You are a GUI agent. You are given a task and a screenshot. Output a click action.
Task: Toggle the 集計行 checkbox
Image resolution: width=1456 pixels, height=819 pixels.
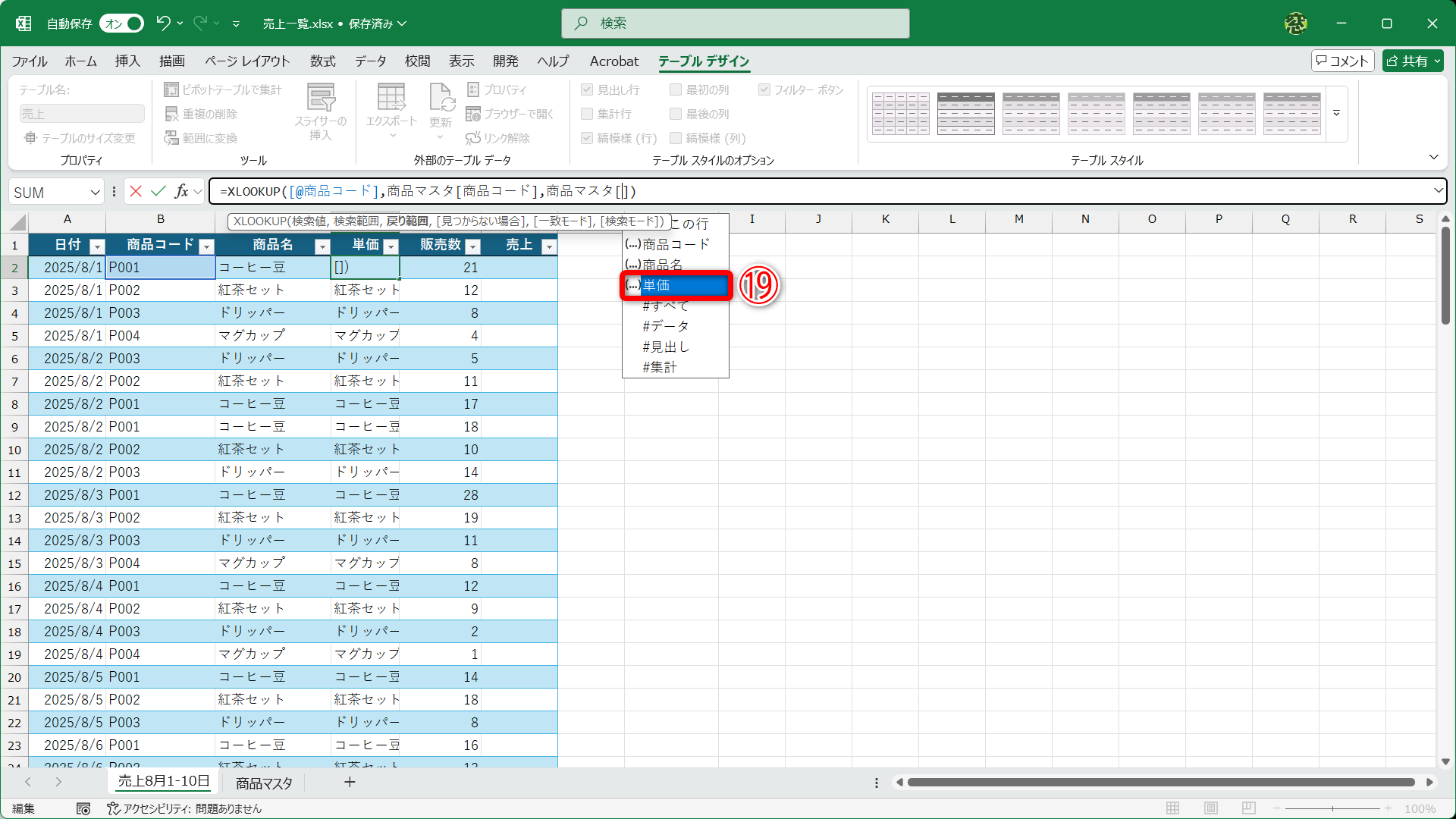tap(587, 114)
